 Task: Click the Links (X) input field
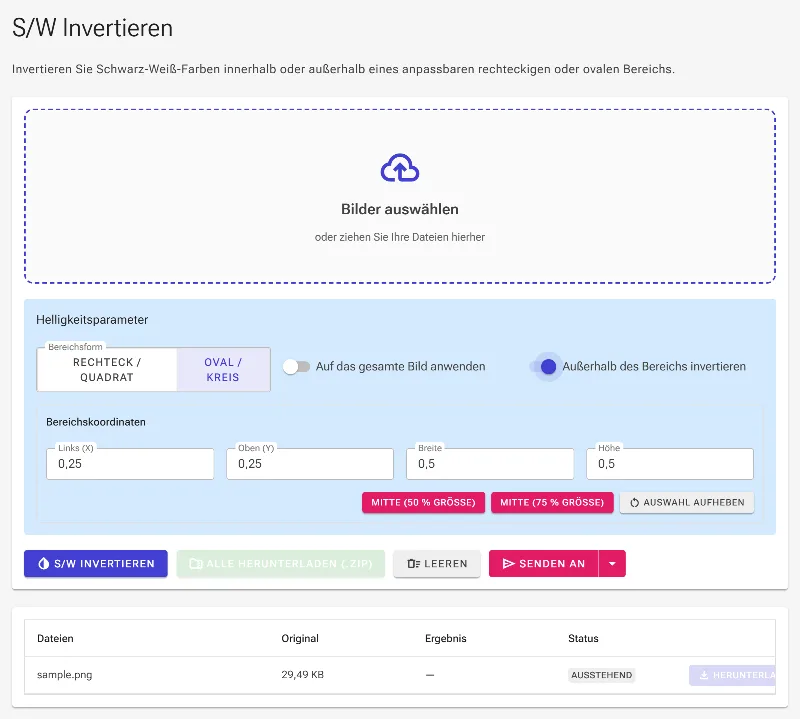coord(130,464)
